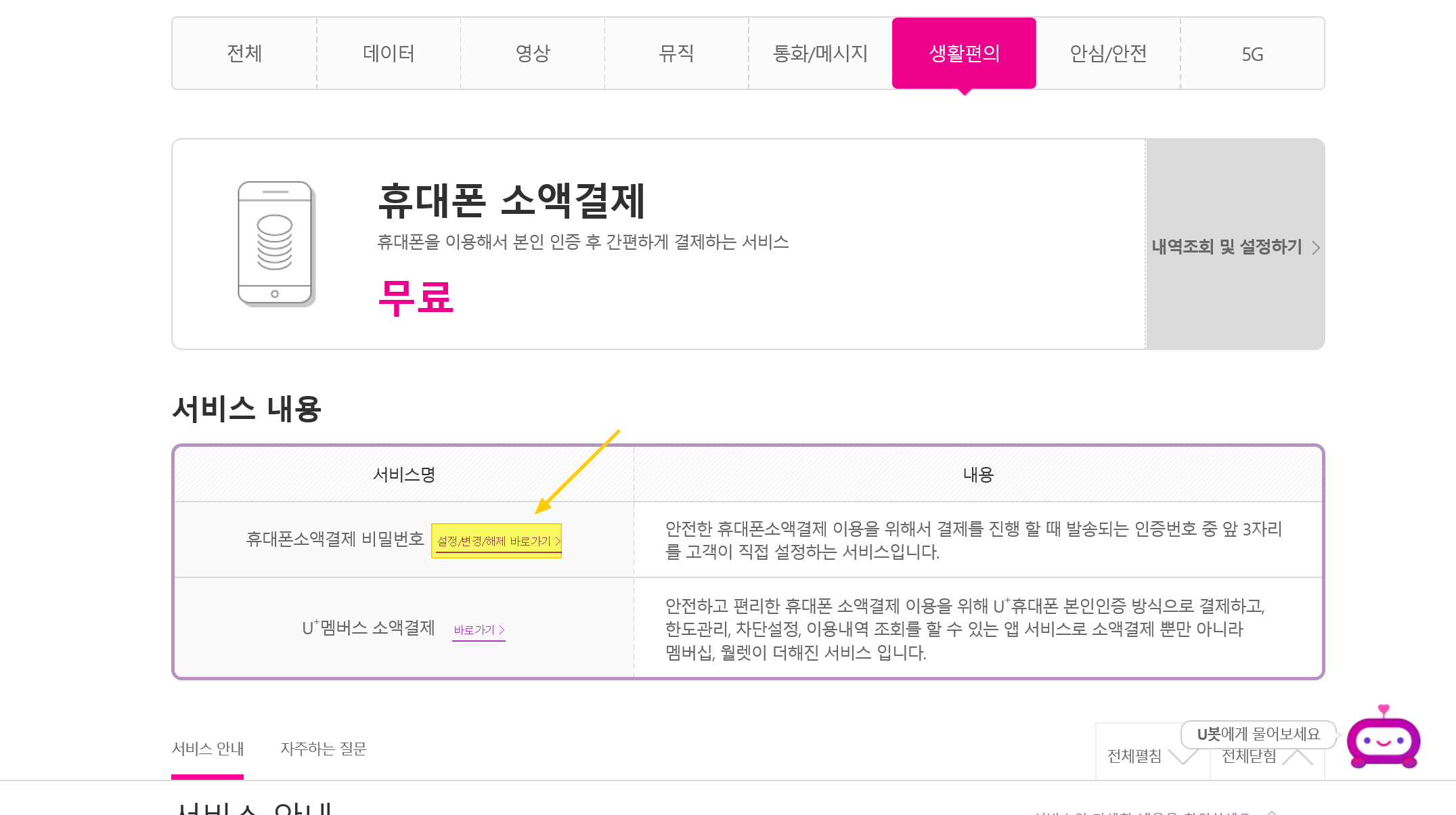This screenshot has height=815, width=1456.
Task: Open 설정/변경/해제 바로가기 link
Action: click(x=498, y=542)
